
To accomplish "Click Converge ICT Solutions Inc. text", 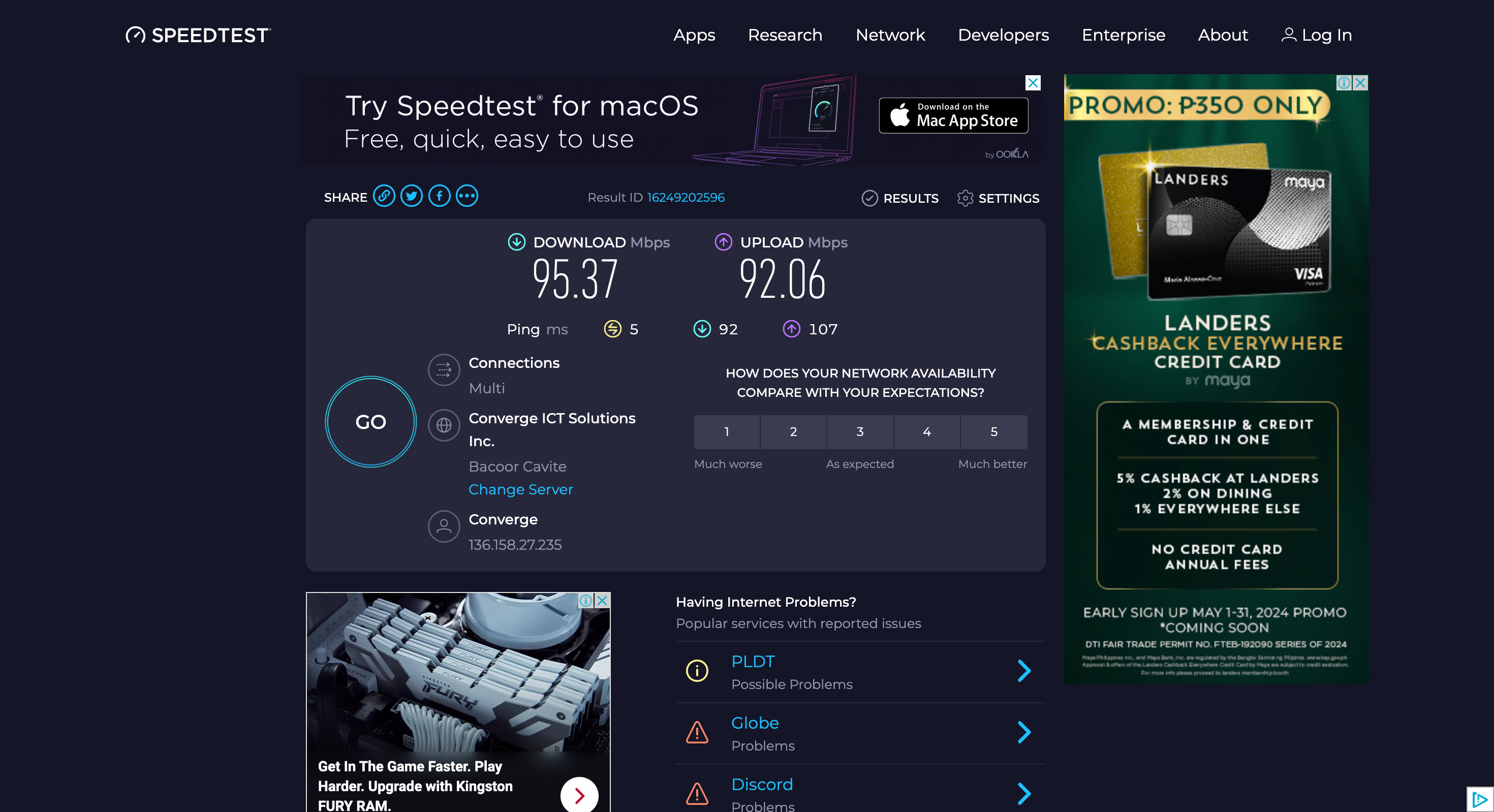I will [552, 429].
